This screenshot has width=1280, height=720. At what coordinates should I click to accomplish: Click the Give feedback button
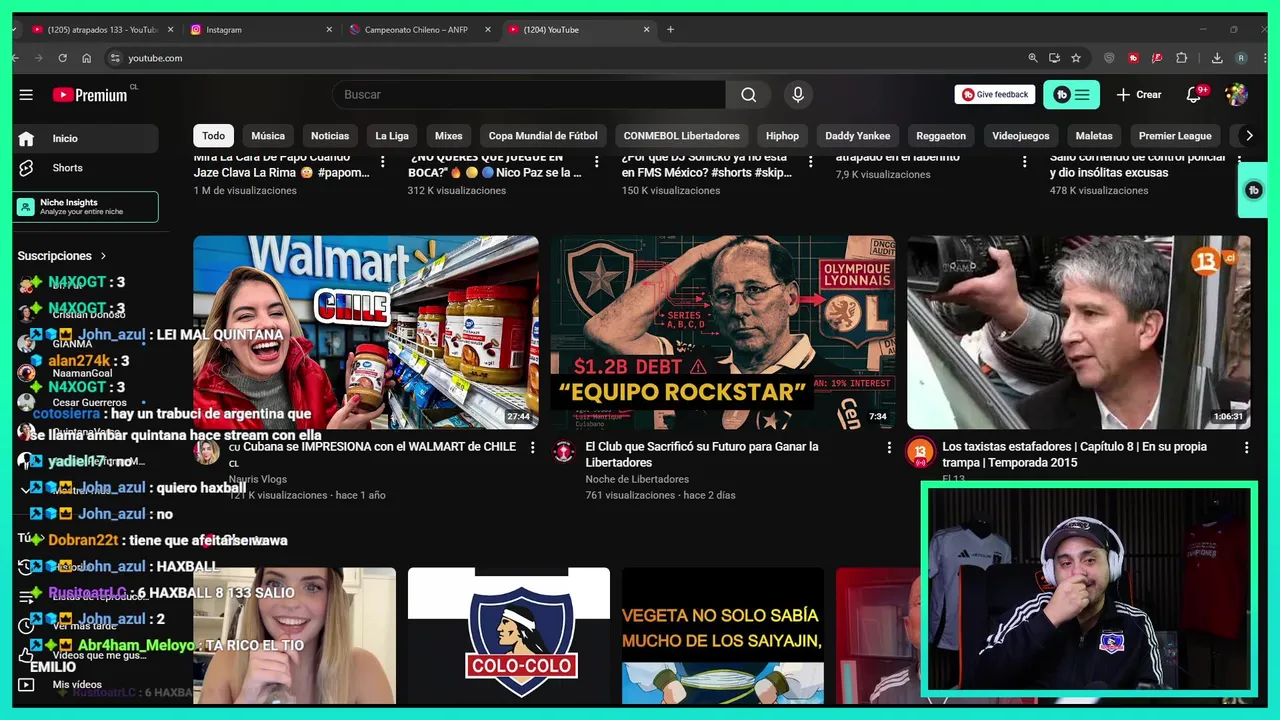[995, 95]
